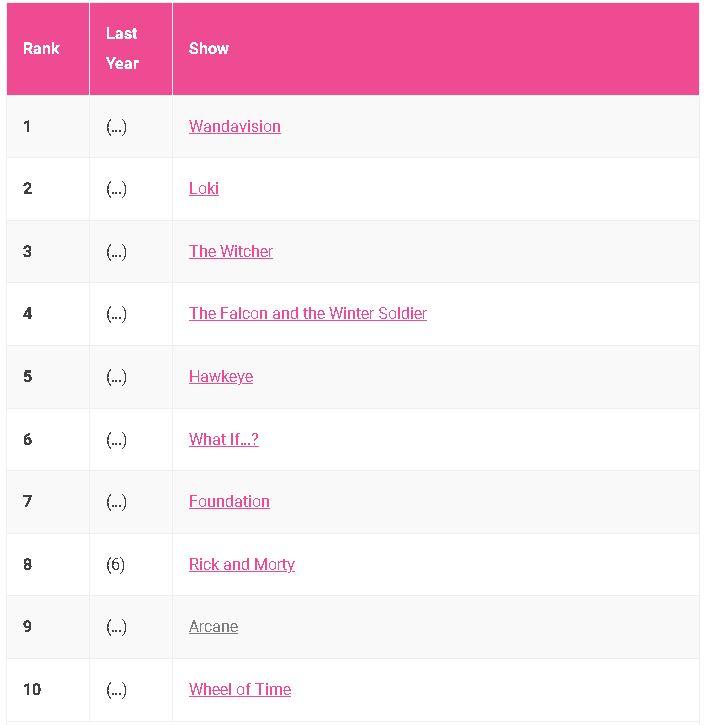Select rank number 1 cell
Viewport: 709px width, 725px height.
(27, 126)
